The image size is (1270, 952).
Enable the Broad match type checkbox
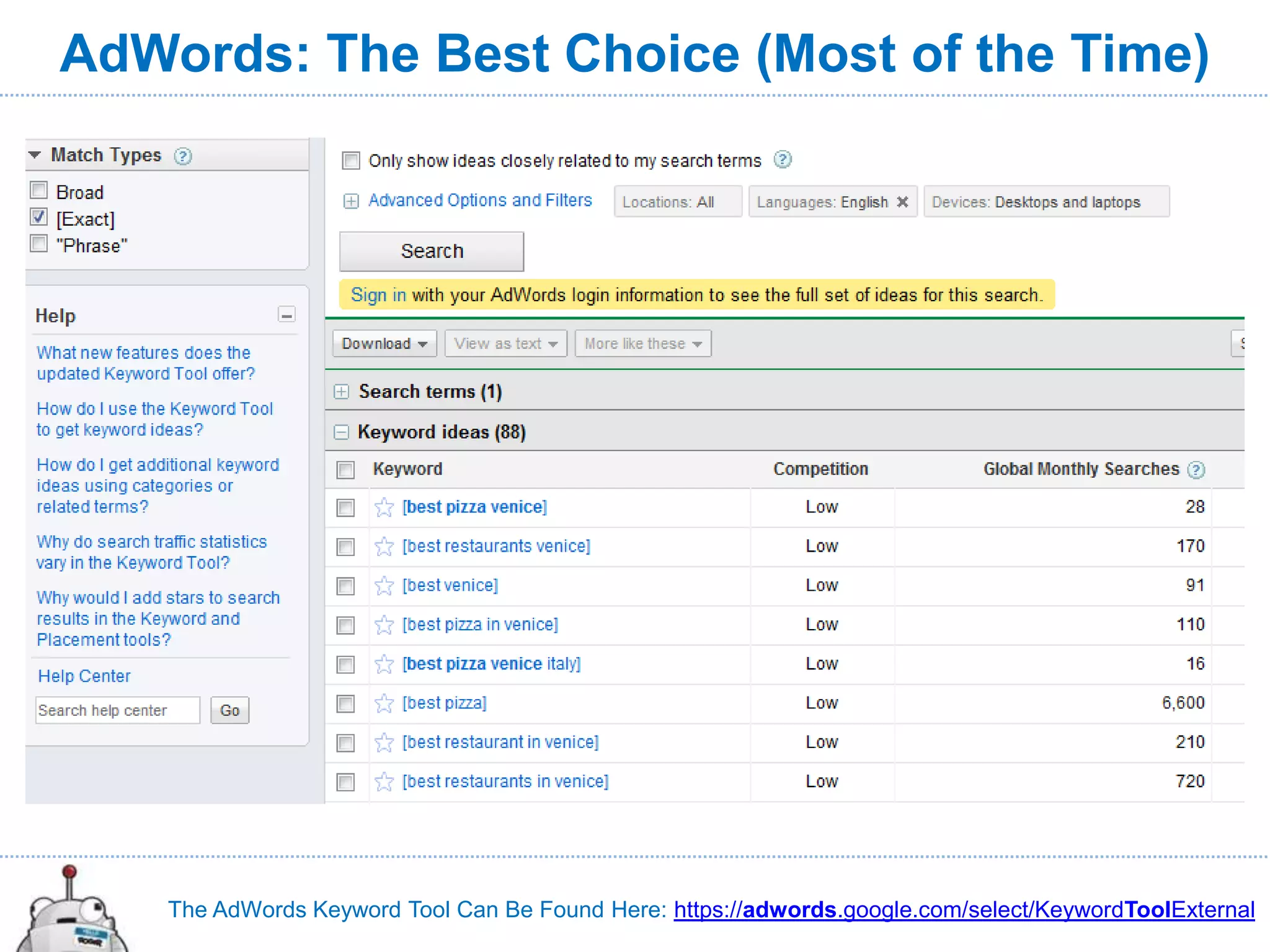(x=39, y=190)
